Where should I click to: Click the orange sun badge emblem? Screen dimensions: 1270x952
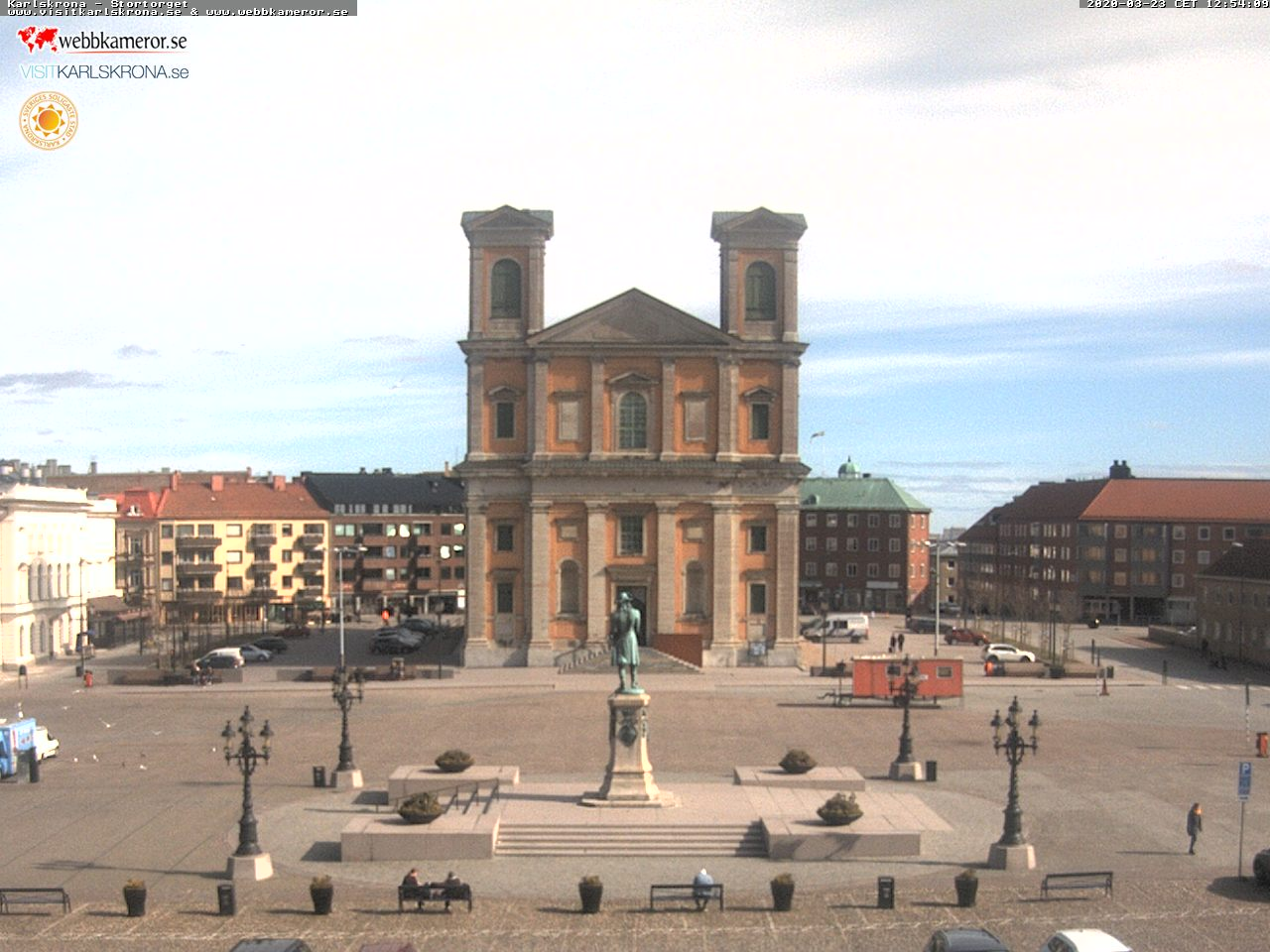click(48, 121)
